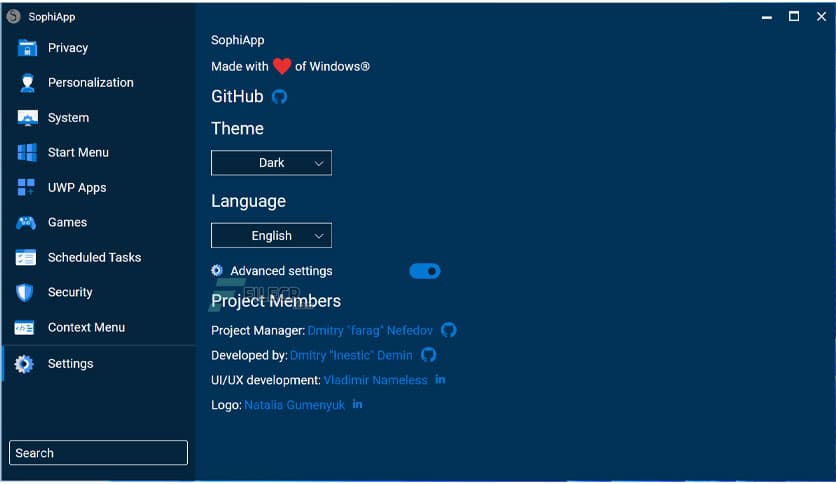Maximize the SophiApp window
836x484 pixels.
click(794, 17)
